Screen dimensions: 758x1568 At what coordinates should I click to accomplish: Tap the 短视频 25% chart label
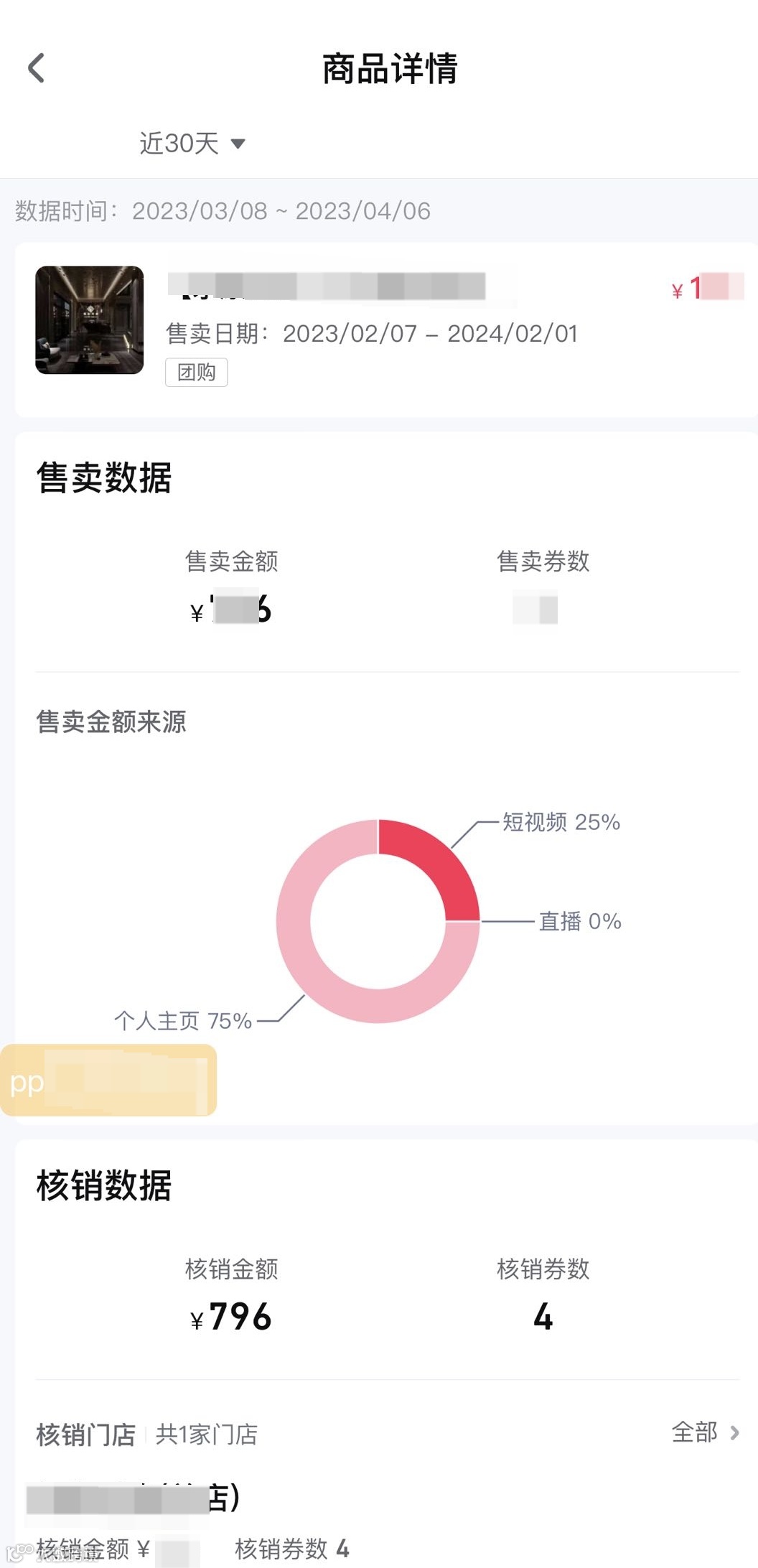pos(561,822)
